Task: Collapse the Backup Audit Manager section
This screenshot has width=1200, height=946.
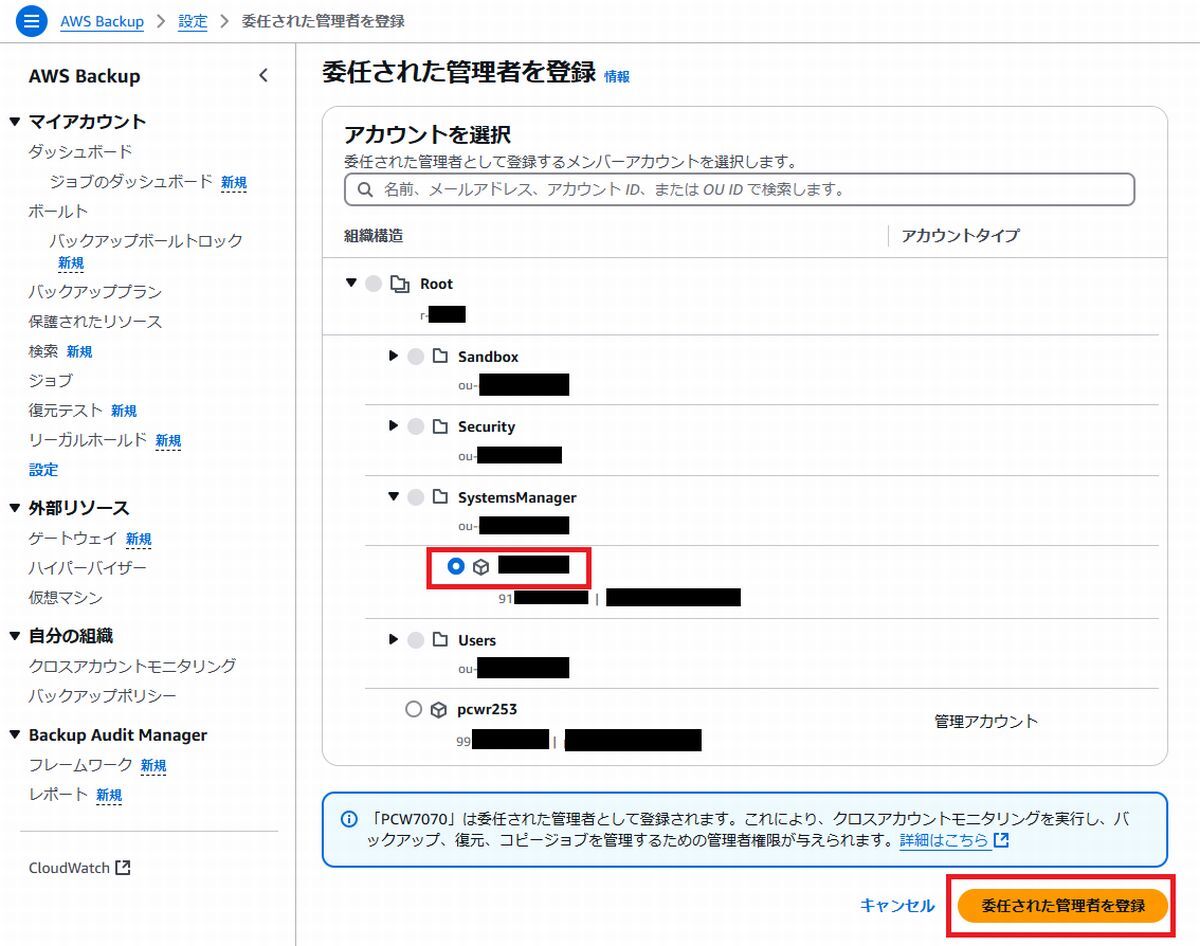Action: pyautogui.click(x=14, y=735)
